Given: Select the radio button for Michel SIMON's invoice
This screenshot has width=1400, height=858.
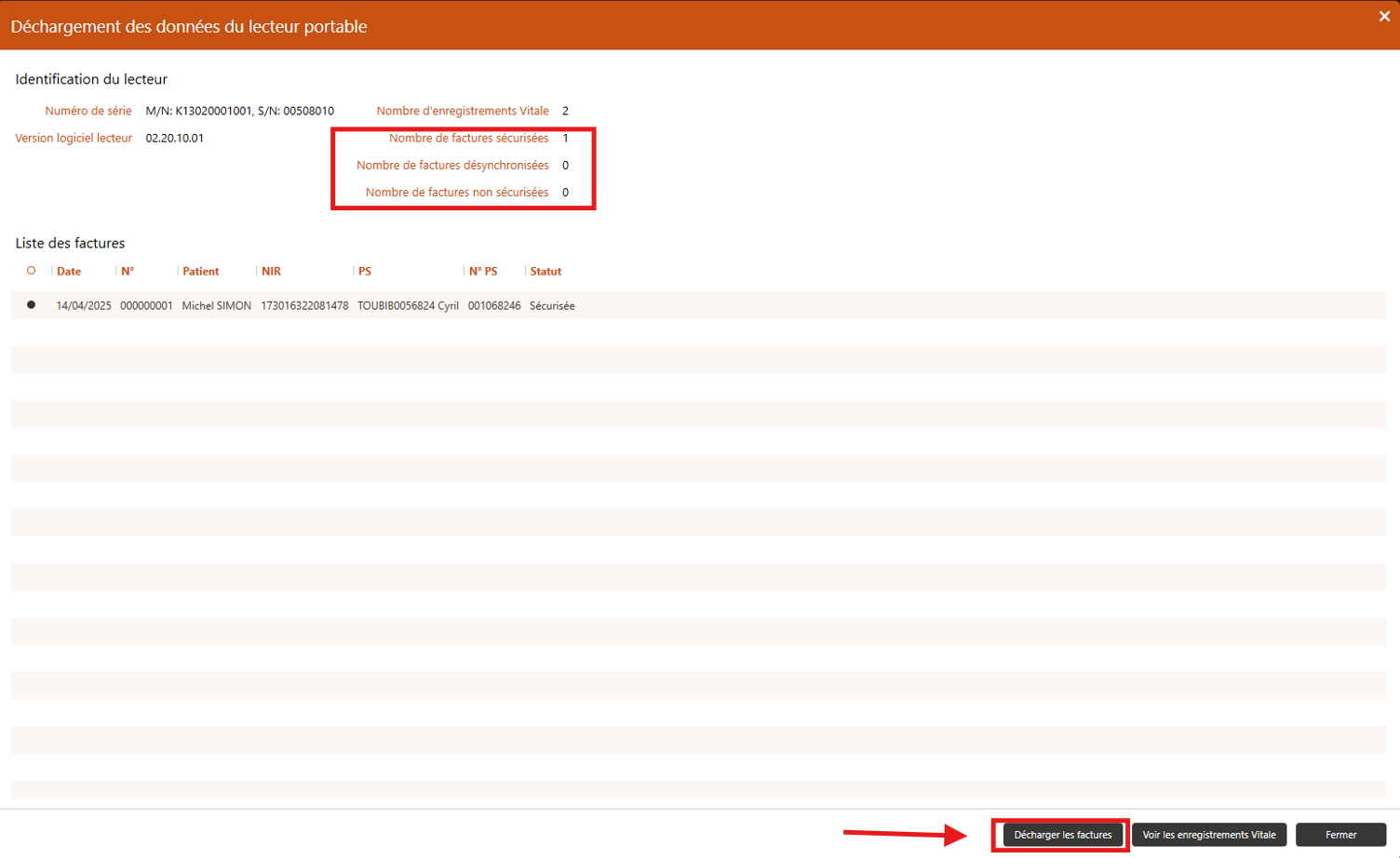Looking at the screenshot, I should tap(32, 305).
